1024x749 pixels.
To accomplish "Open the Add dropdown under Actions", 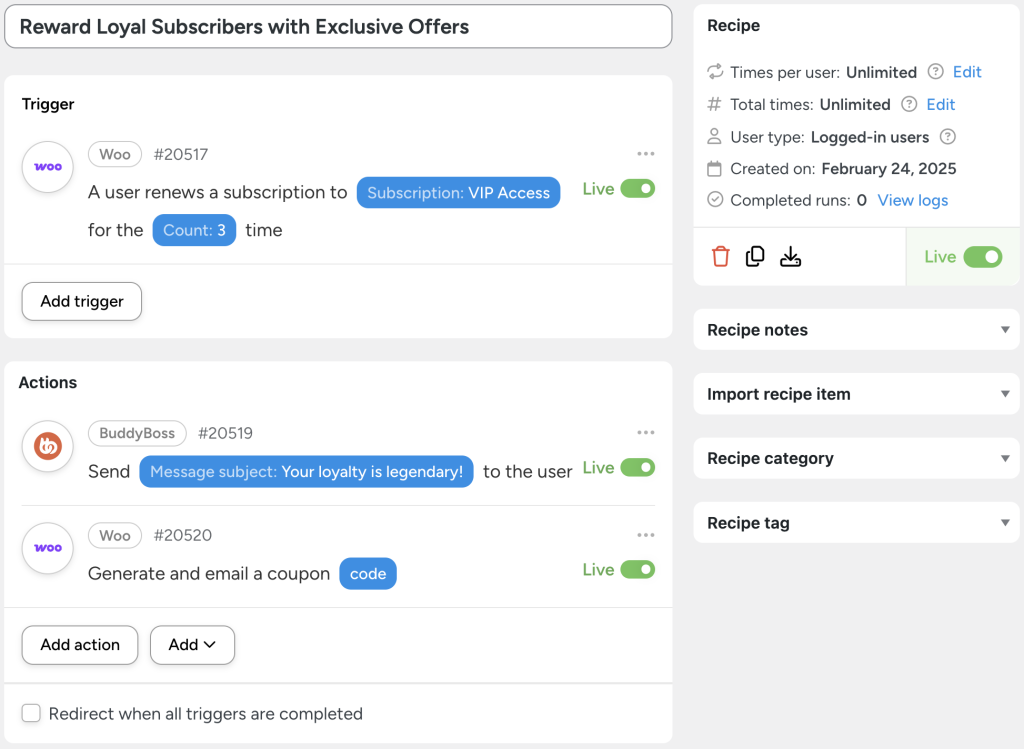I will pos(192,645).
